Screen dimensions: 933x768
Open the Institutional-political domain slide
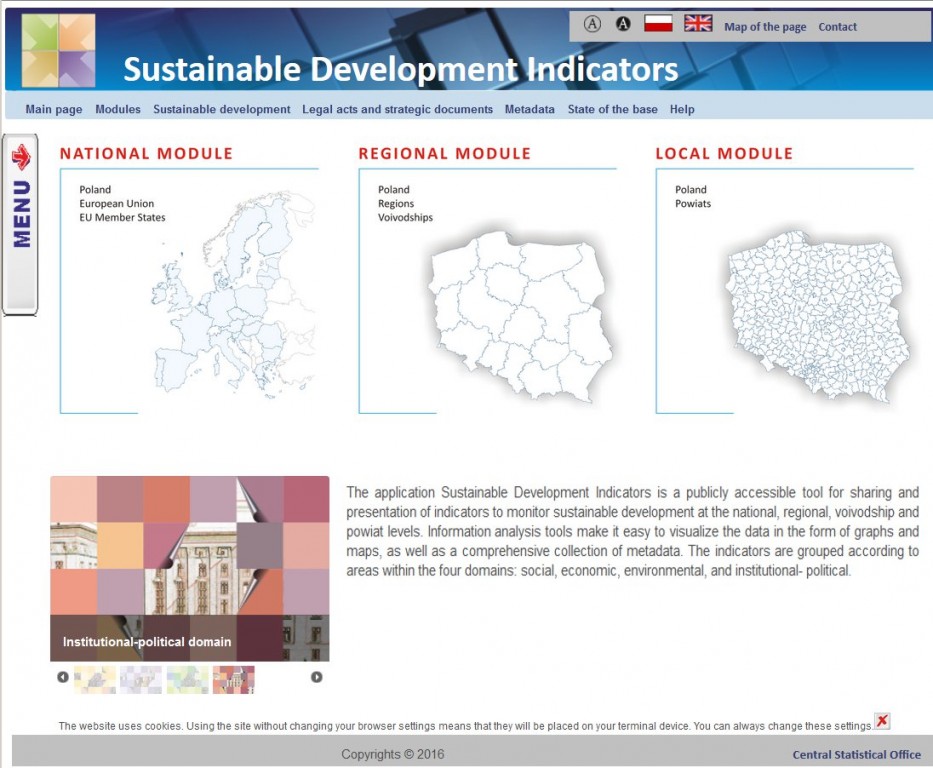(189, 569)
